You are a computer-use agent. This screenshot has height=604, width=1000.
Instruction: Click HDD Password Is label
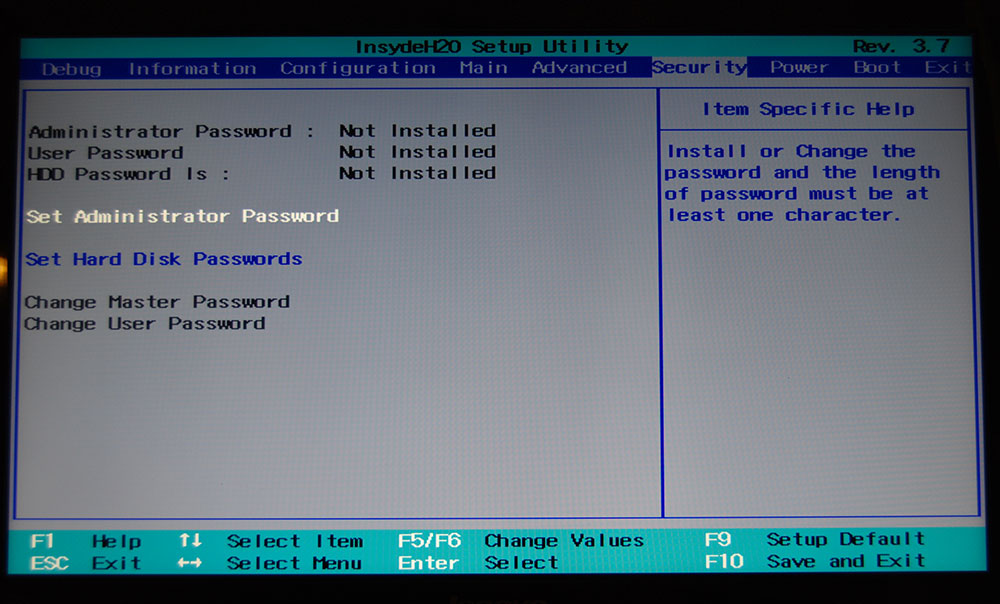tap(128, 173)
